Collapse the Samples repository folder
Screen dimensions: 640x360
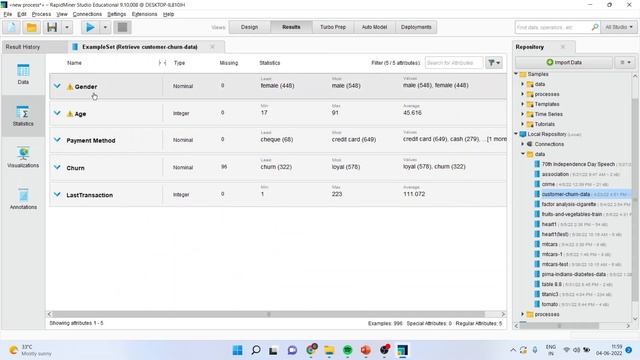click(516, 74)
